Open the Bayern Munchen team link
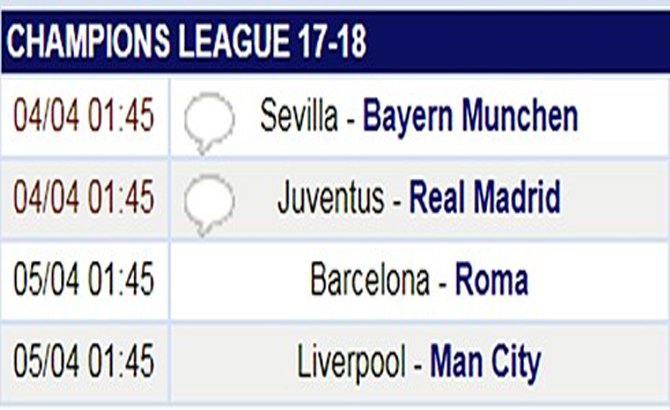Screen dimensions: 670x410 click(470, 116)
